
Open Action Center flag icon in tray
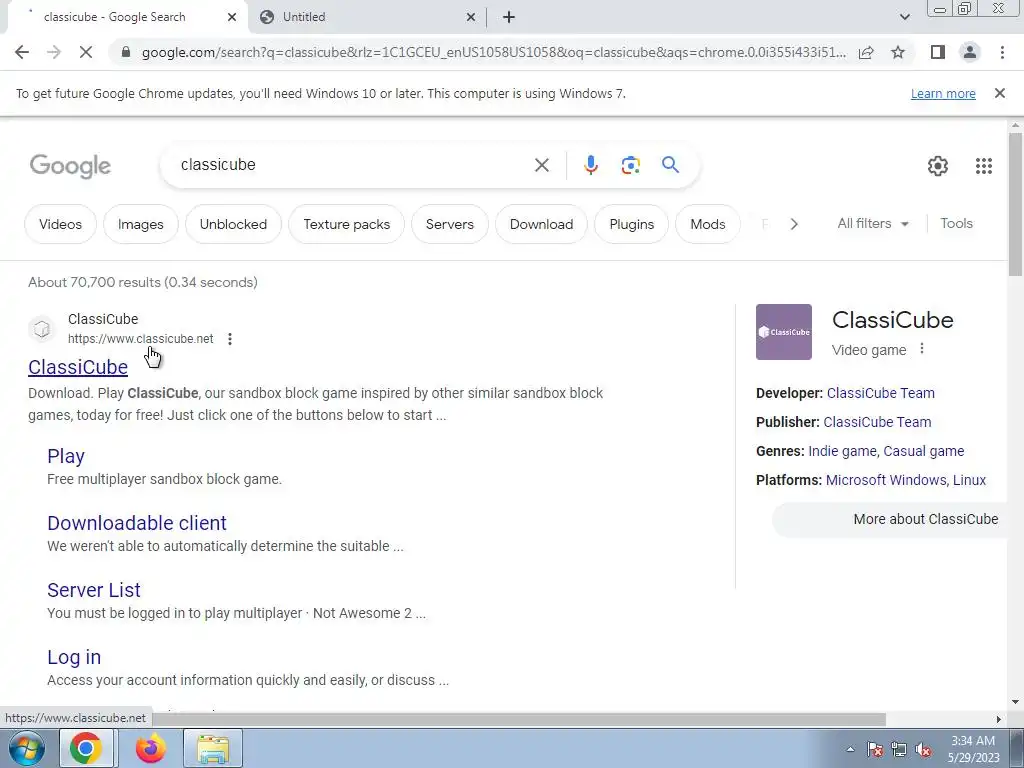tap(874, 750)
